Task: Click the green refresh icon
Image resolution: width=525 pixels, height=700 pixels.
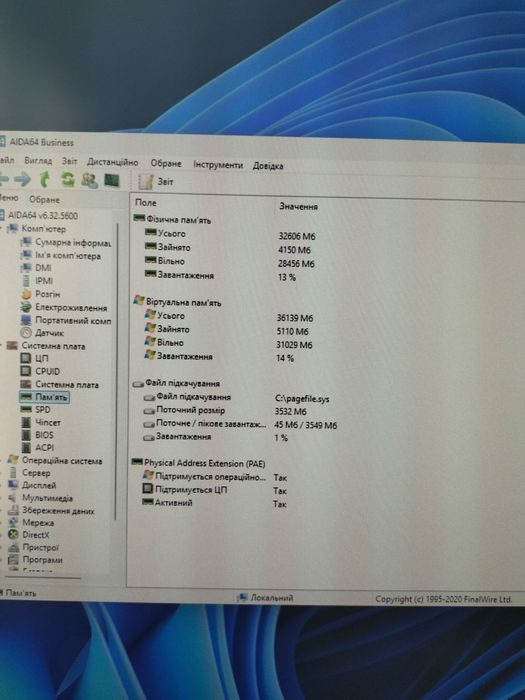Action: pos(67,179)
